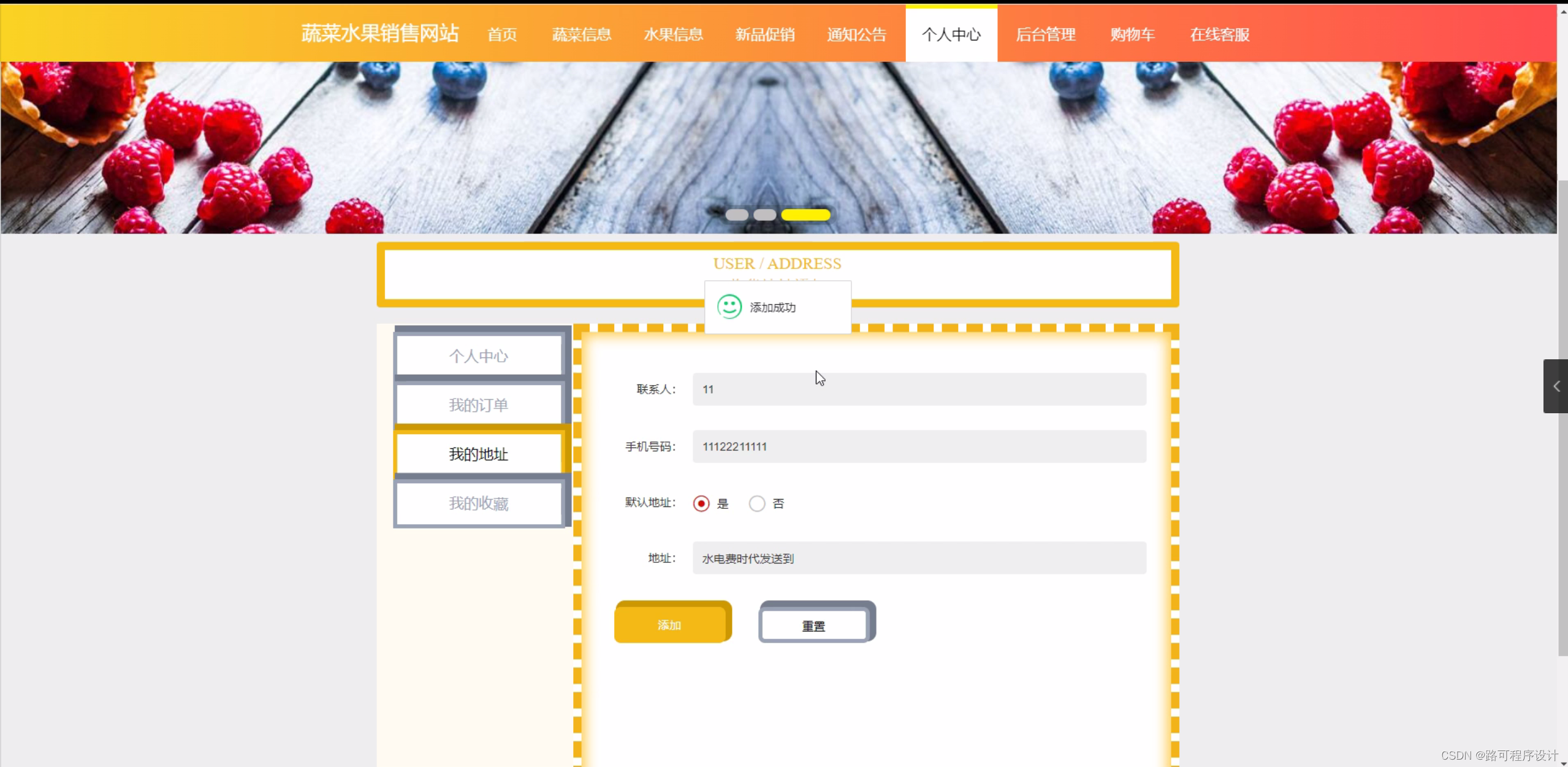The width and height of the screenshot is (1568, 767).
Task: Open 在线客服 in the navigation bar
Action: pos(1219,34)
